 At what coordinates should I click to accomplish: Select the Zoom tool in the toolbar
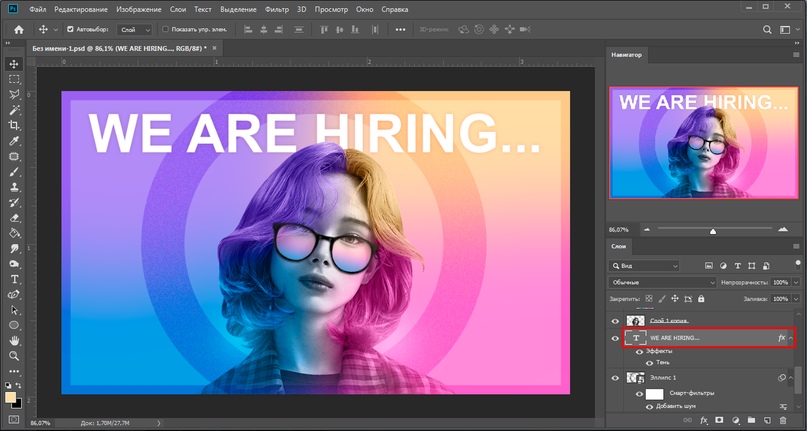pyautogui.click(x=14, y=356)
